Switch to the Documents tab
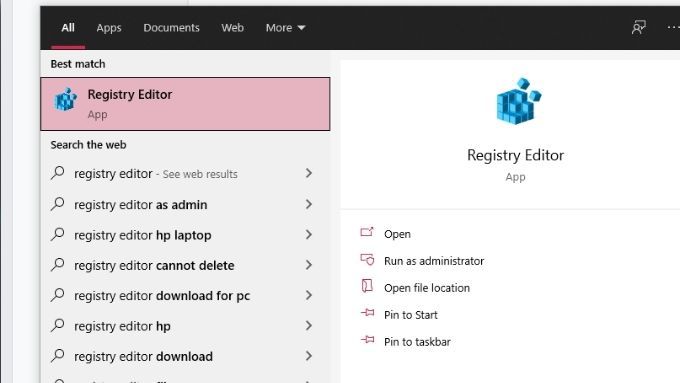The image size is (680, 383). (171, 28)
